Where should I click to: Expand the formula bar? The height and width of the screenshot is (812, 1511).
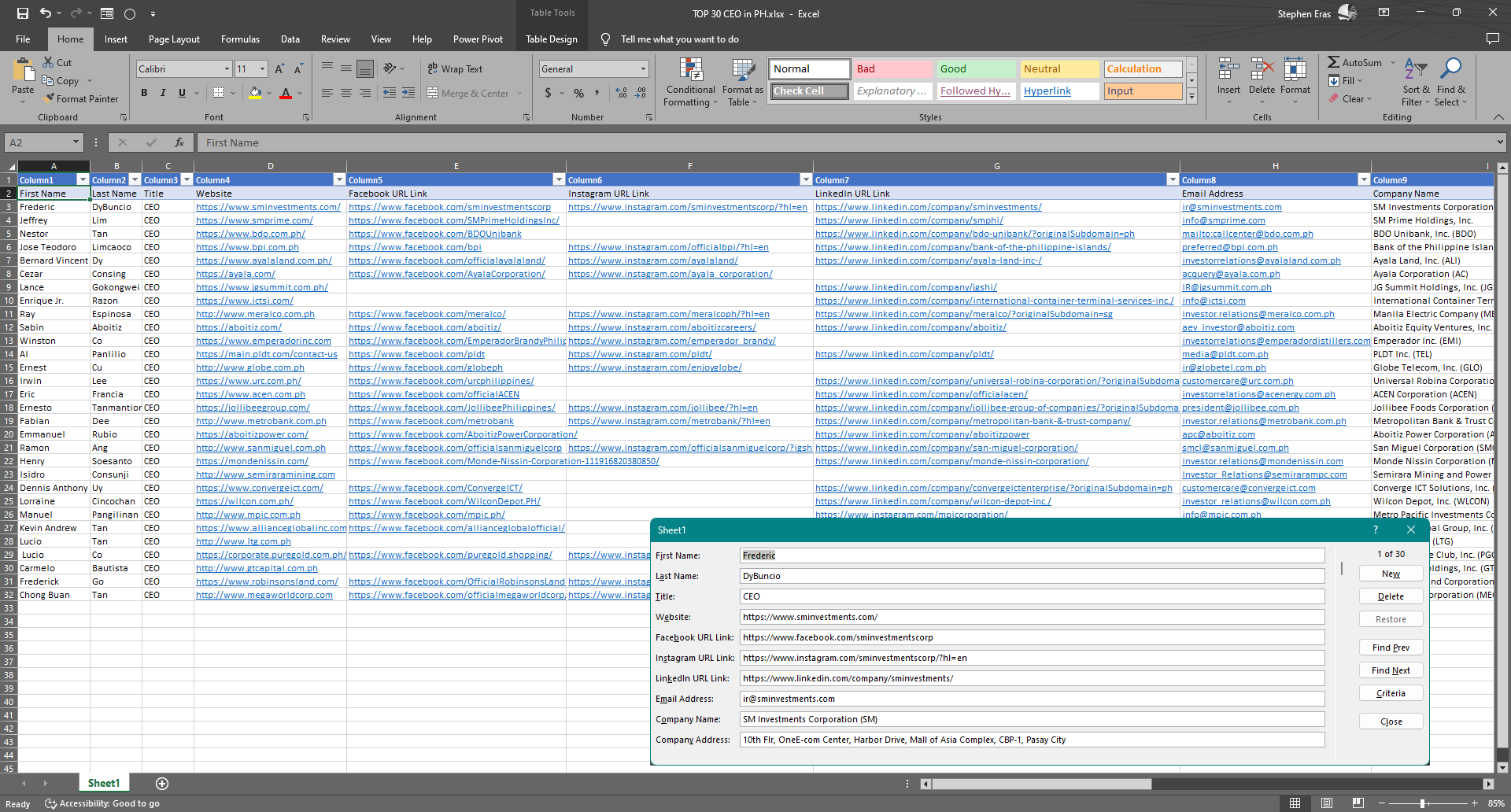(1500, 142)
